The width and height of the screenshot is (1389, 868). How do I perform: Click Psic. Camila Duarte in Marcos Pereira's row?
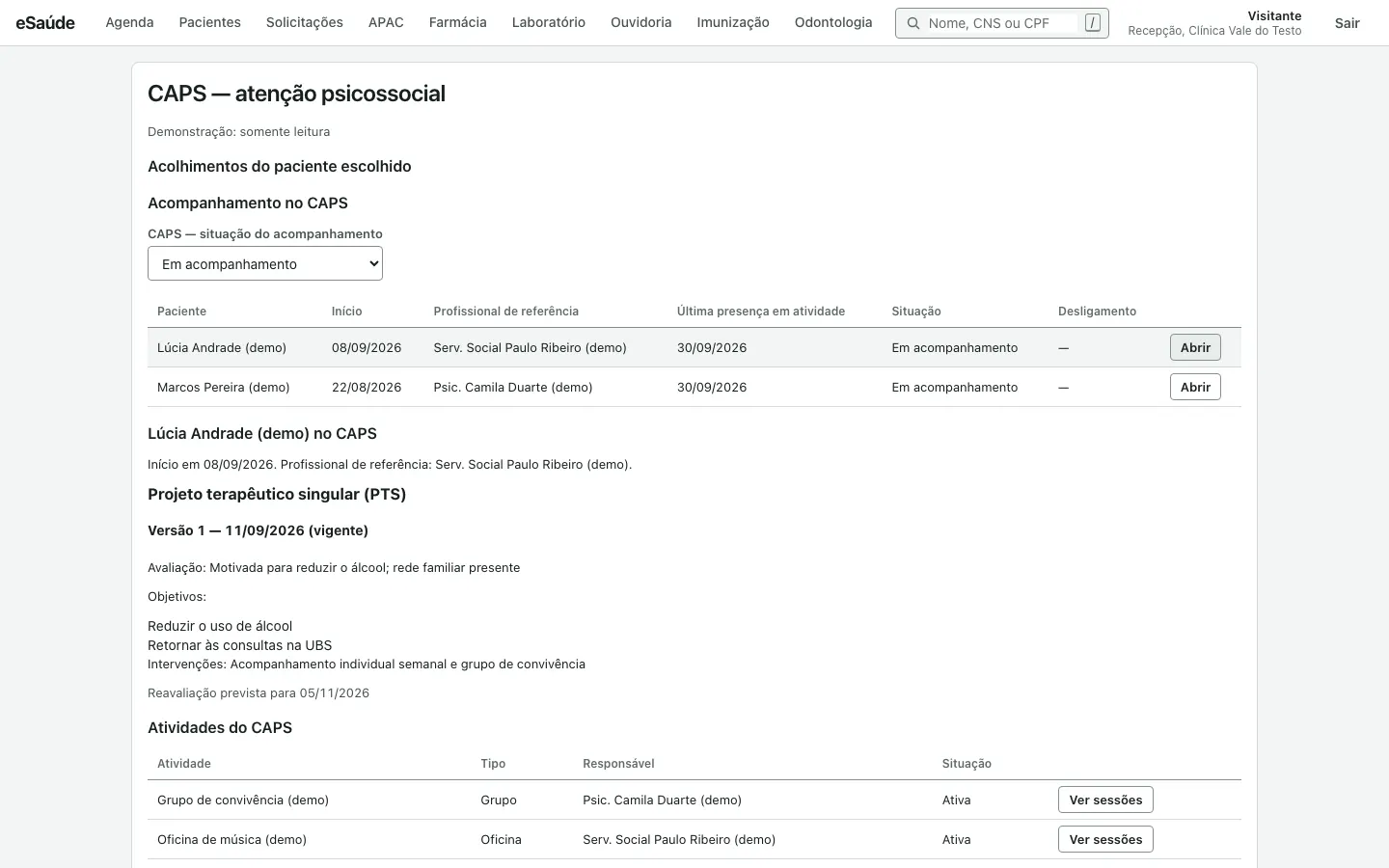513,387
